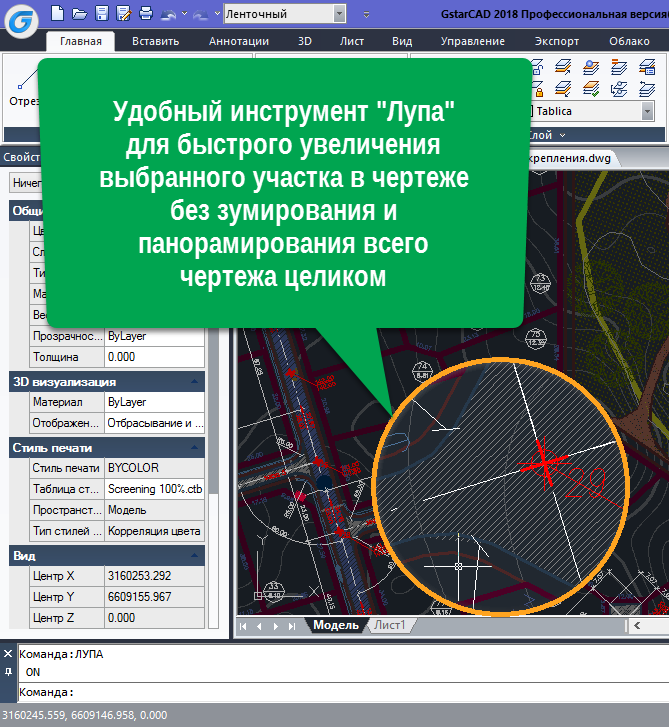
Task: Click the layer icon with orange line on top
Action: (618, 67)
